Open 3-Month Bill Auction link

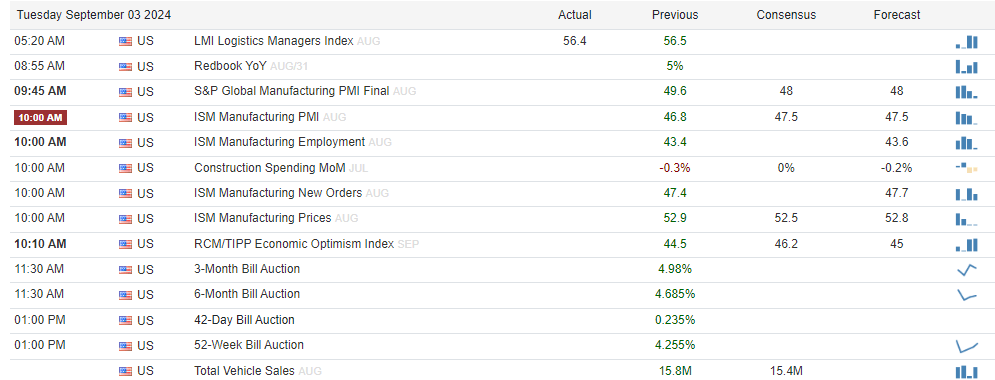pyautogui.click(x=247, y=269)
